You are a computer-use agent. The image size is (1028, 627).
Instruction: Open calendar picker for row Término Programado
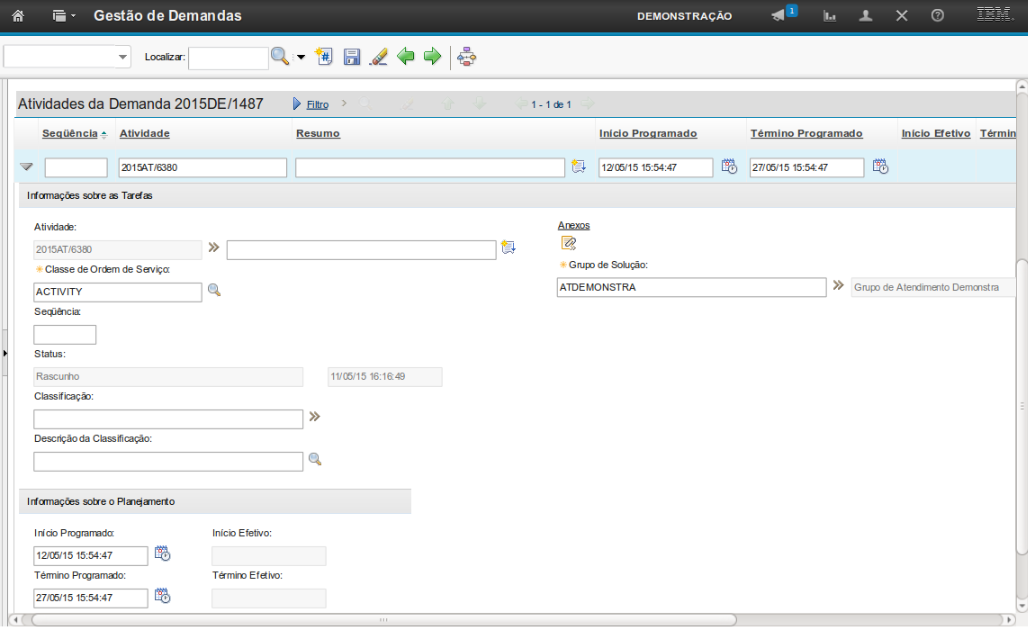pos(880,167)
